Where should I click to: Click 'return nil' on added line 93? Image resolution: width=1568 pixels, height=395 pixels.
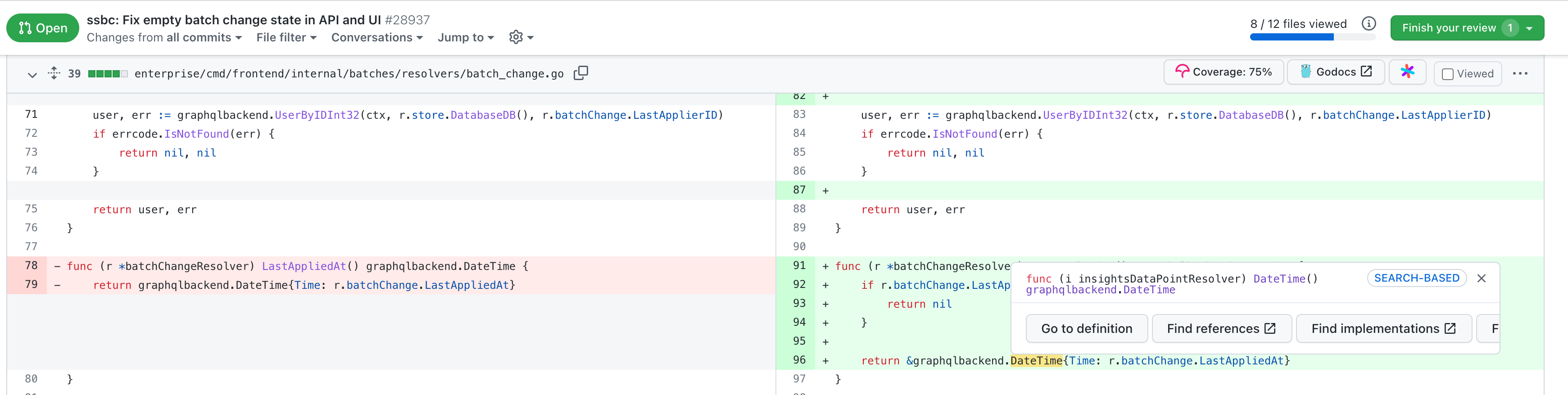[919, 305]
